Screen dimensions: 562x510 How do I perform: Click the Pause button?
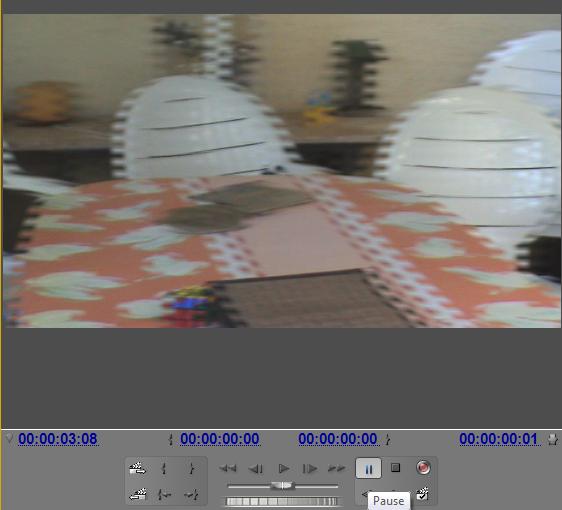pyautogui.click(x=368, y=468)
